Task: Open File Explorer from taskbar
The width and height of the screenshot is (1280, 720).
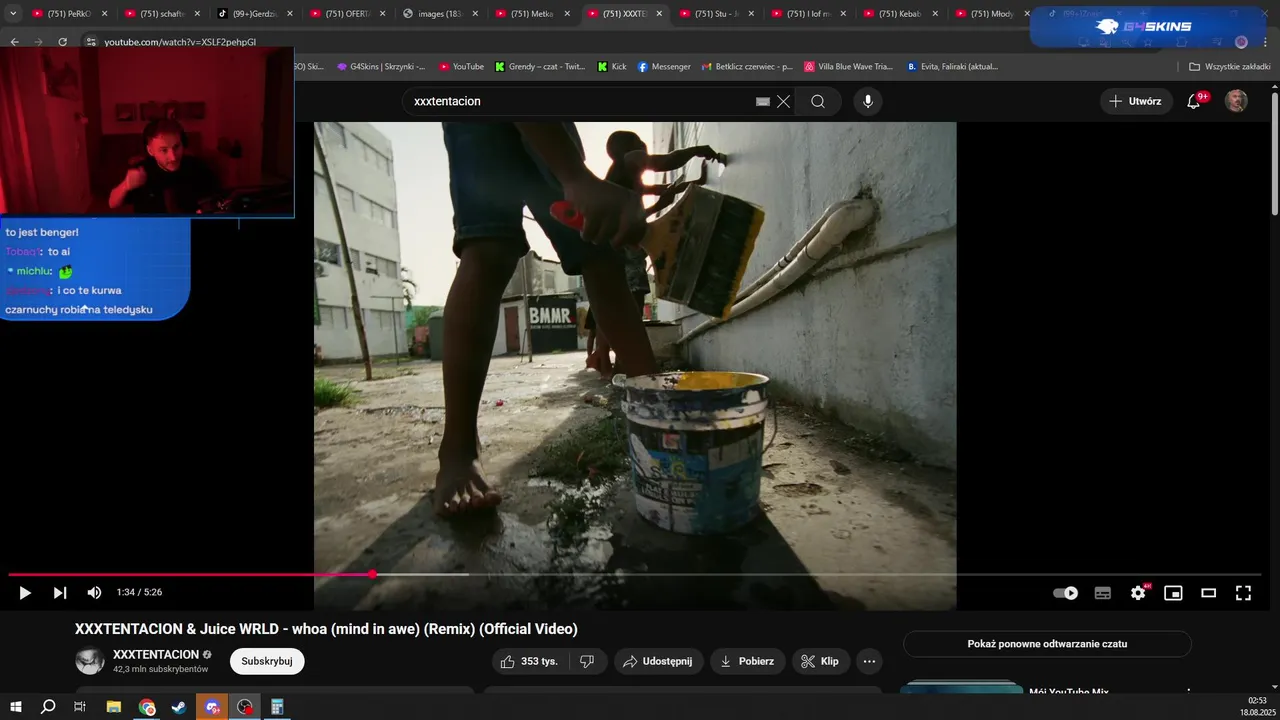Action: [x=113, y=707]
